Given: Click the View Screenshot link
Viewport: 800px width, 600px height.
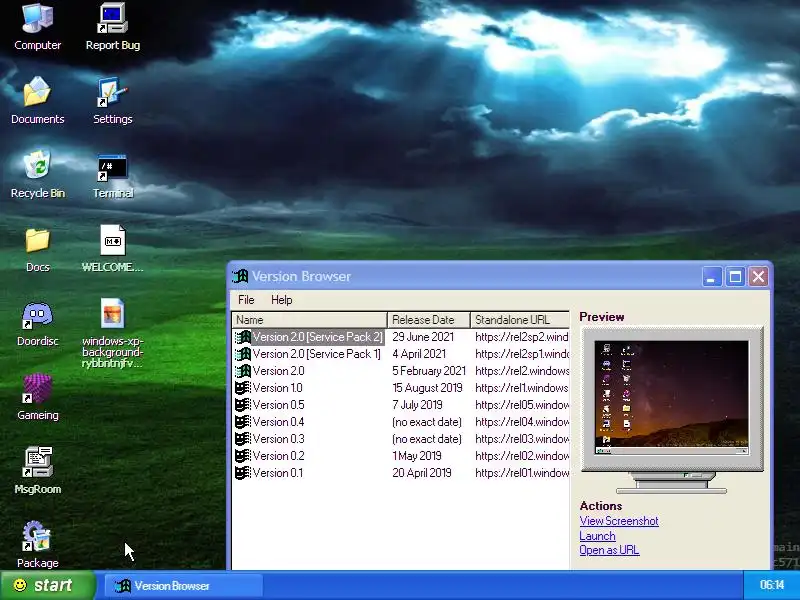Looking at the screenshot, I should tap(619, 521).
